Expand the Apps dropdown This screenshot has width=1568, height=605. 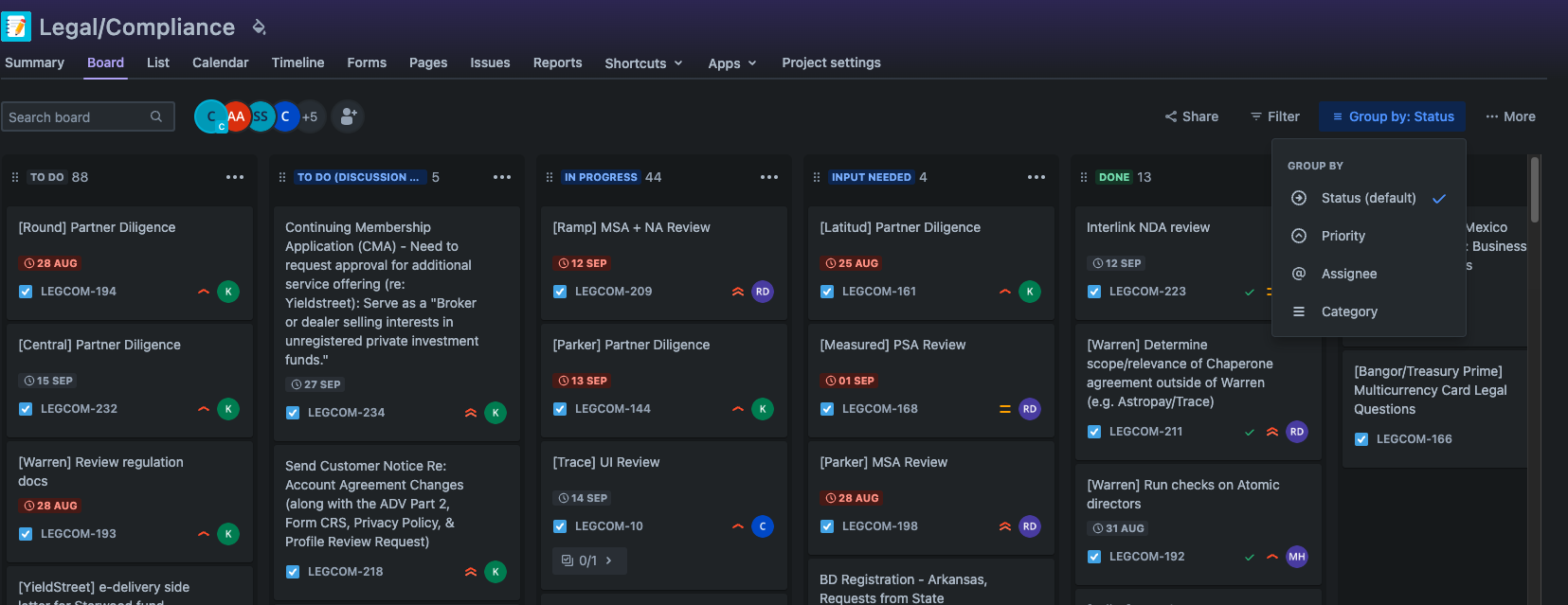(x=732, y=63)
